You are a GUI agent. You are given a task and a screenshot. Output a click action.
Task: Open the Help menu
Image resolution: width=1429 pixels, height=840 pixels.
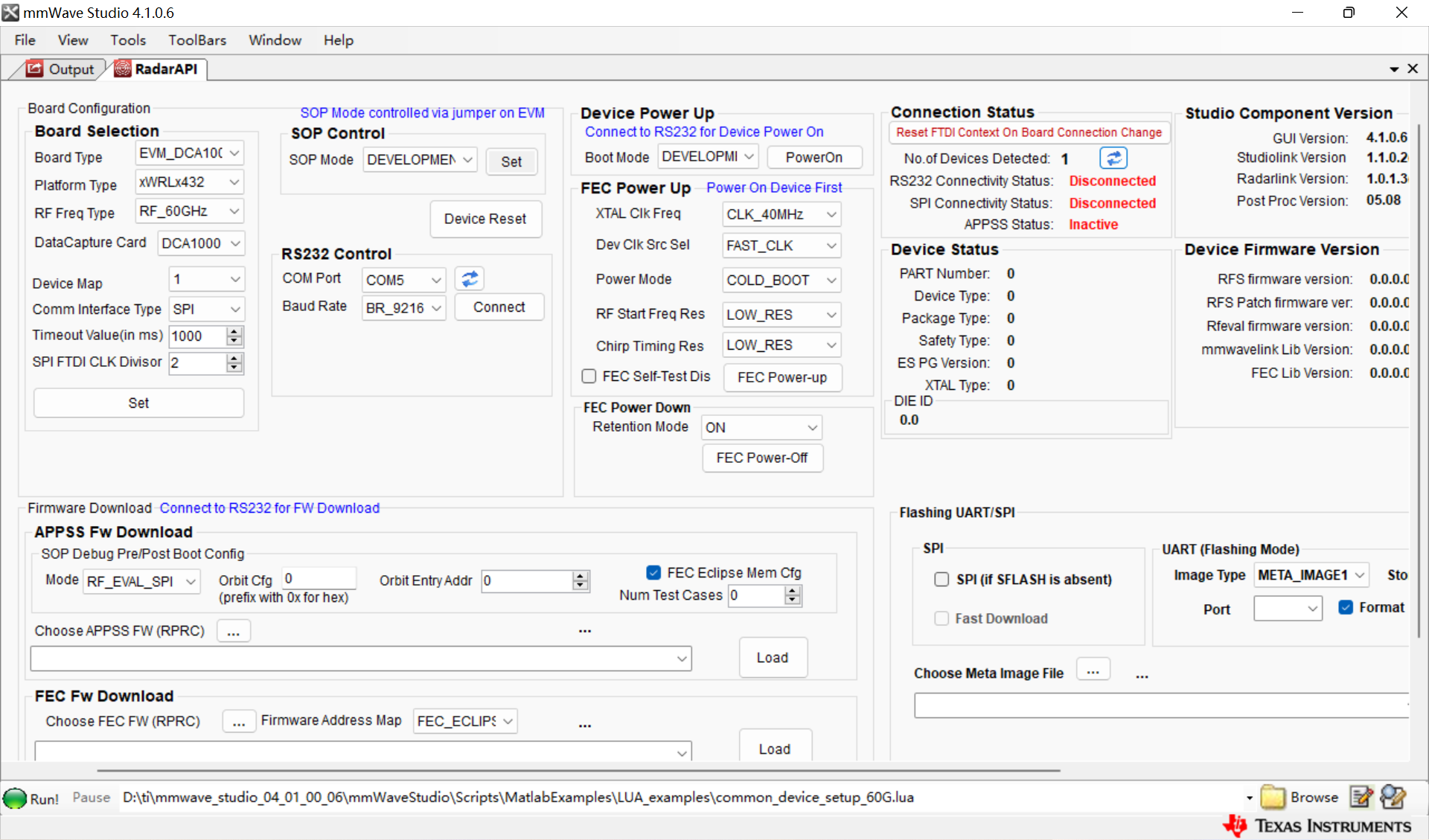pyautogui.click(x=339, y=40)
